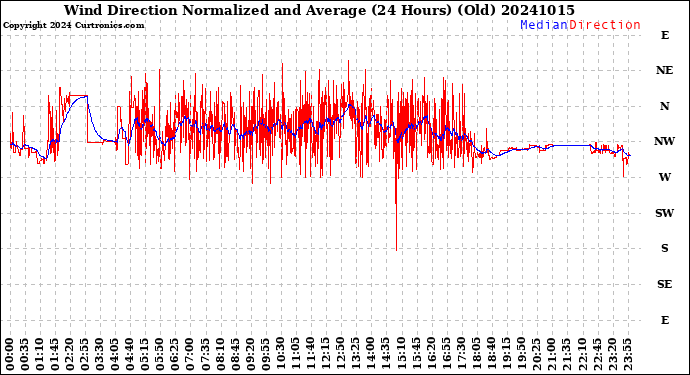Click the S axis label

pos(664,248)
